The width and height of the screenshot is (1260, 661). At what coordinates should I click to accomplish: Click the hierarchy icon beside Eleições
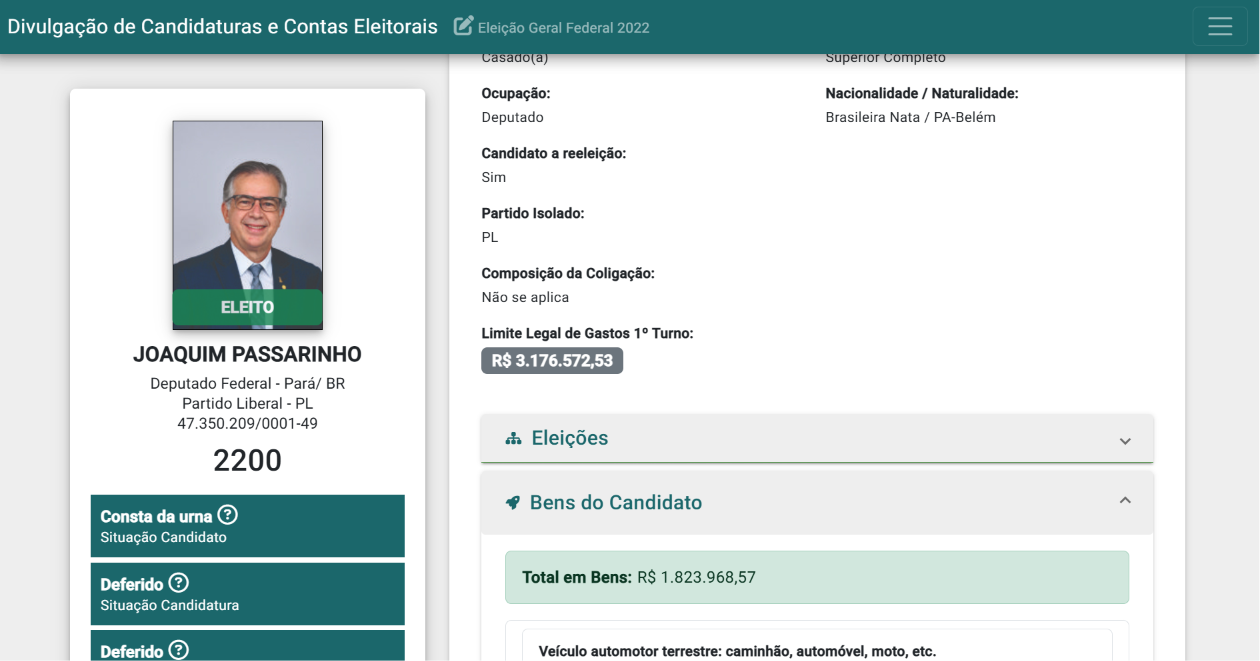(514, 438)
